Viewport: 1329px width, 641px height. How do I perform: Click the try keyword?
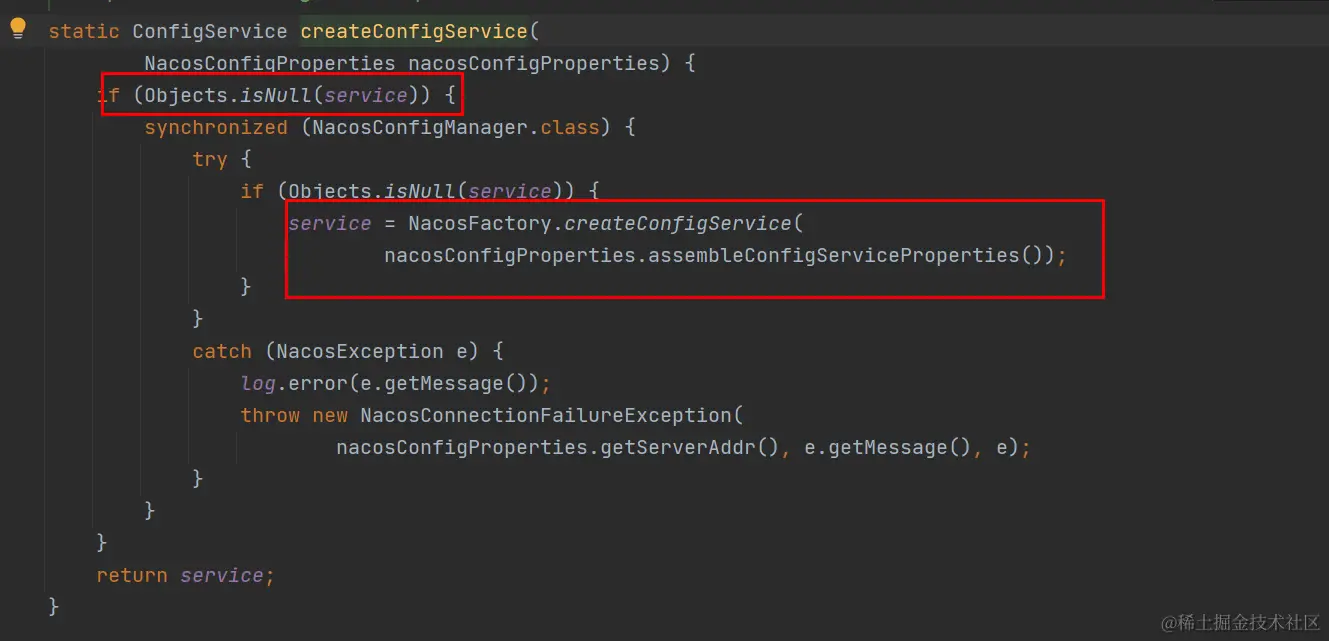(x=210, y=159)
